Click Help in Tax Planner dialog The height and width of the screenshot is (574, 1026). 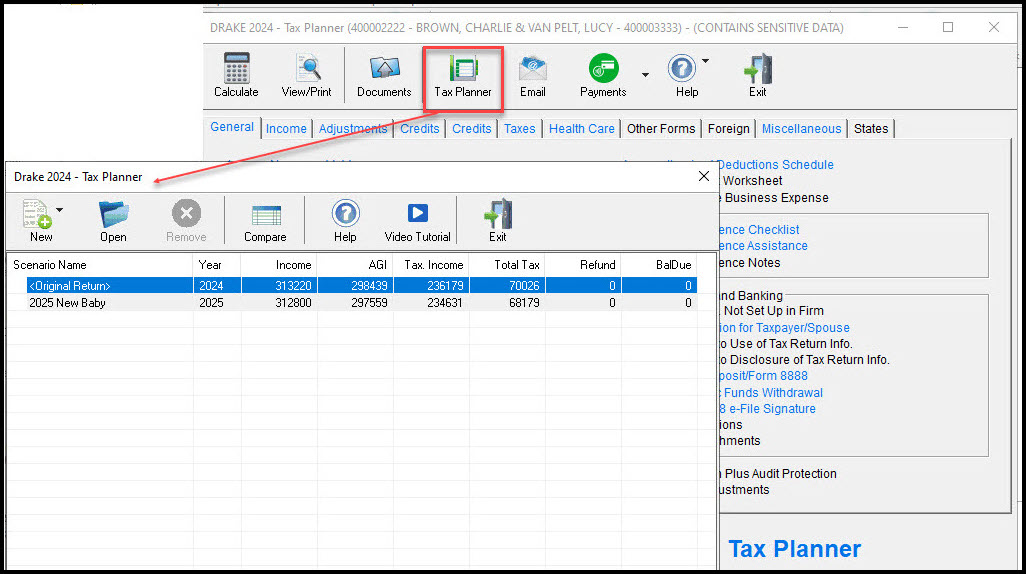pos(345,213)
